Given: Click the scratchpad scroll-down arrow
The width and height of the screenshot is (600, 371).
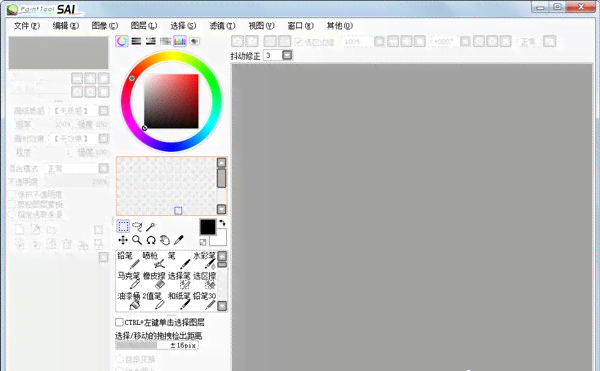Looking at the screenshot, I should pyautogui.click(x=221, y=209).
